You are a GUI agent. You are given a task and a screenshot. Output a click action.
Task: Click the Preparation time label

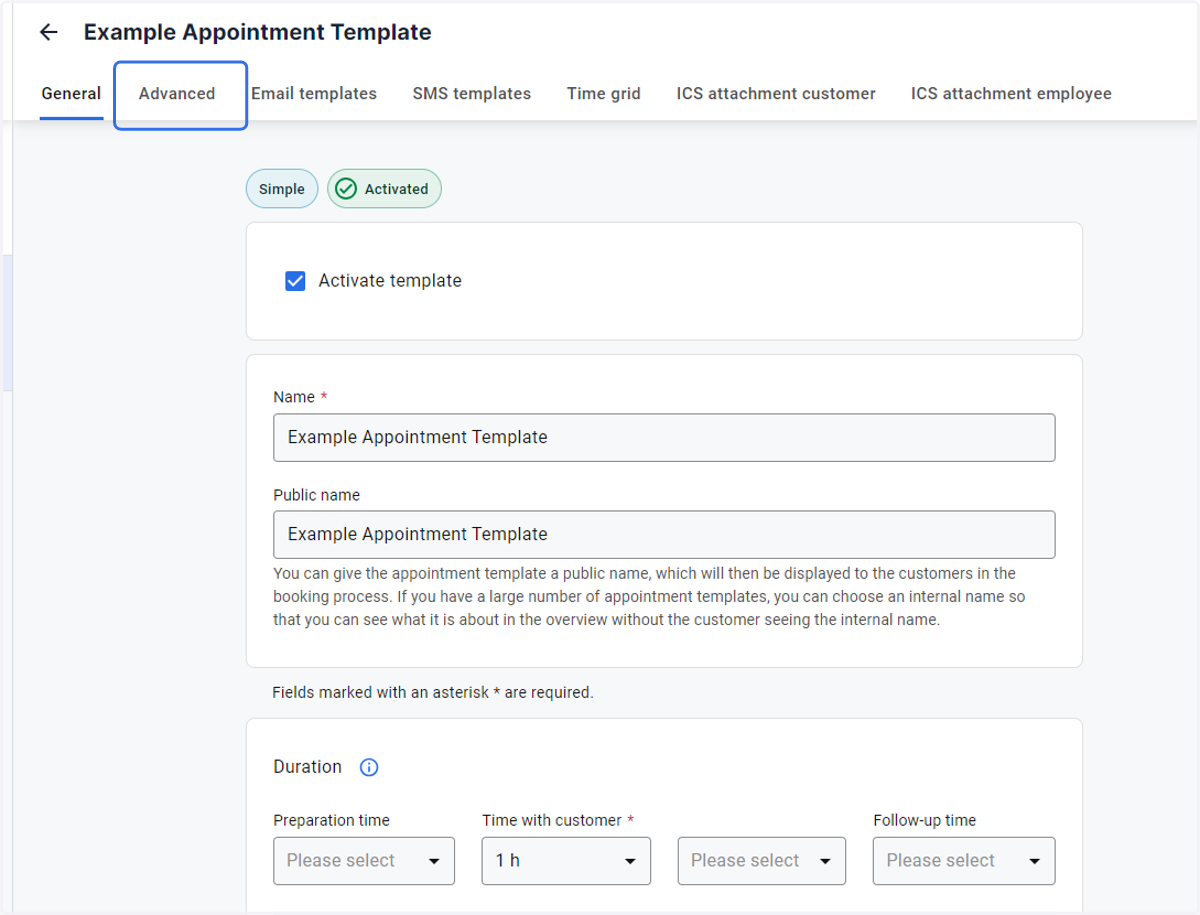[332, 820]
